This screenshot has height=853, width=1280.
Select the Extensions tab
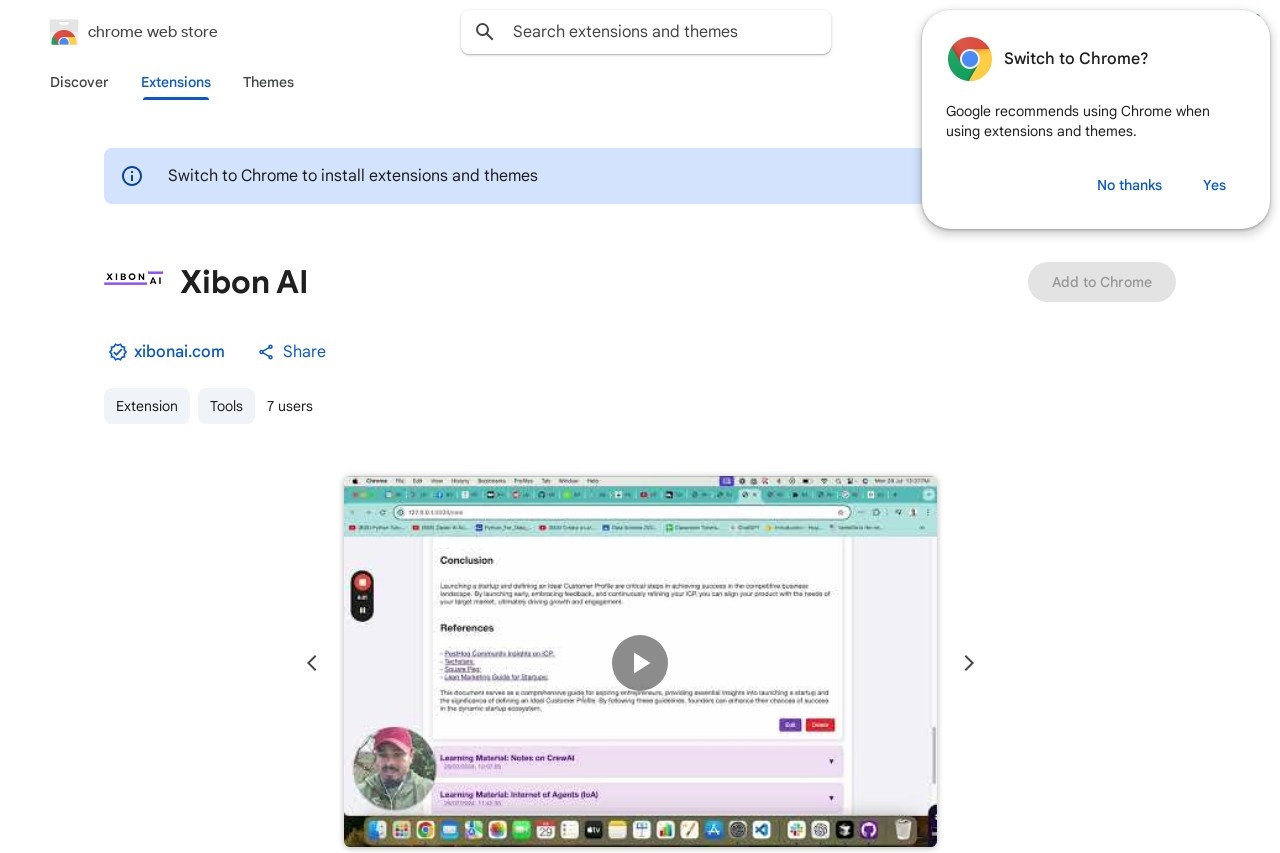tap(176, 82)
